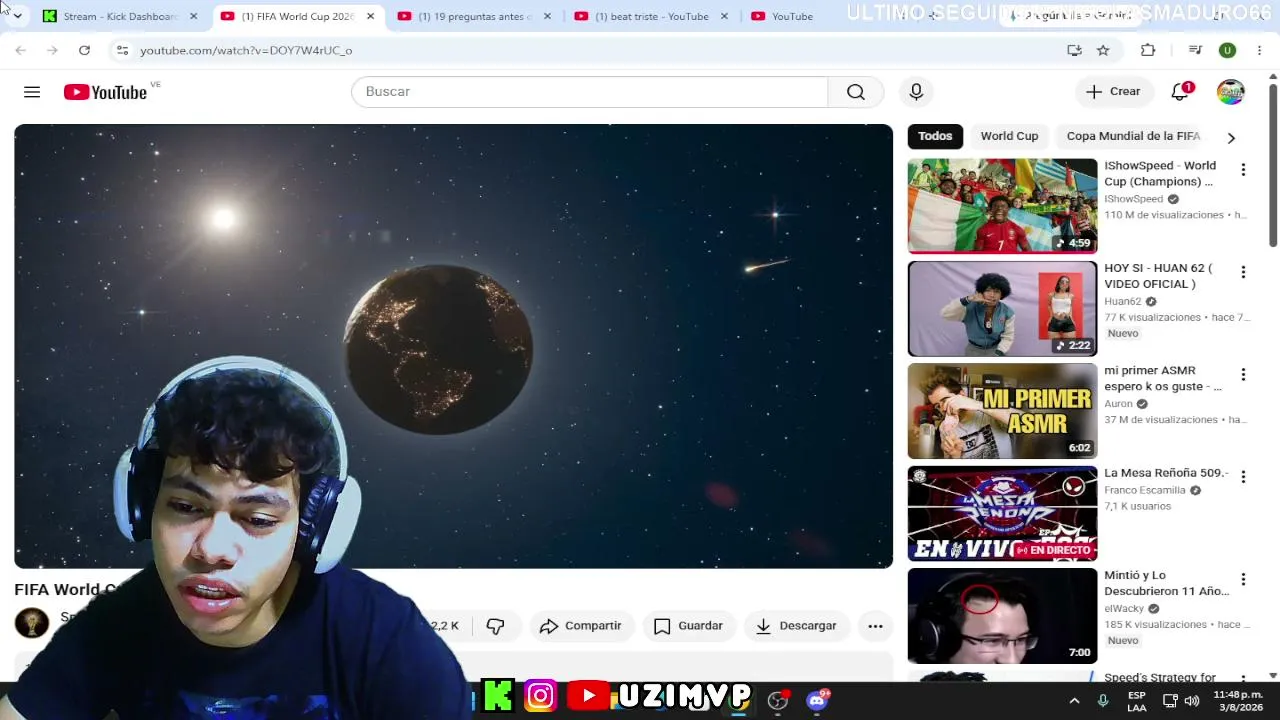Viewport: 1280px width, 720px height.
Task: Open the taskbar volume control
Action: (x=1192, y=701)
